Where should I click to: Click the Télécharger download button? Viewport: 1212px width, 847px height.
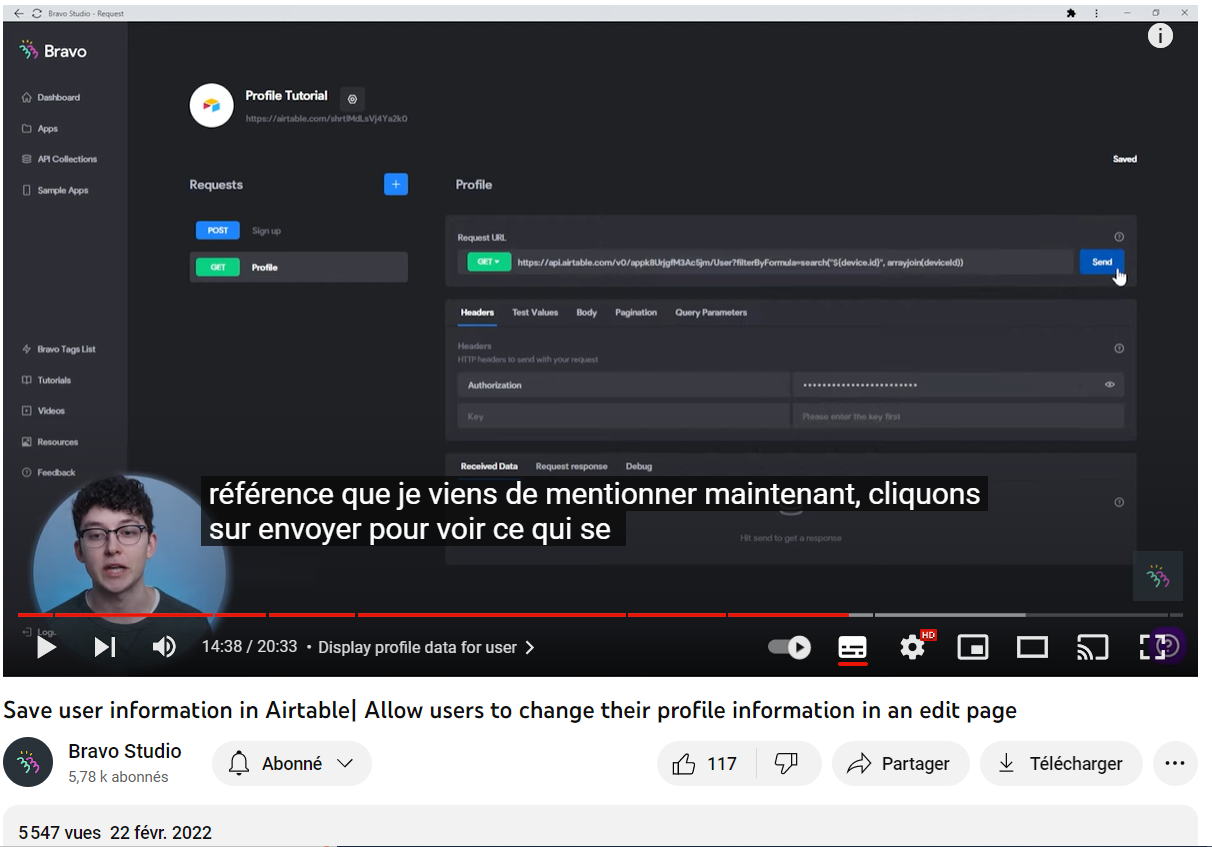(x=1061, y=764)
